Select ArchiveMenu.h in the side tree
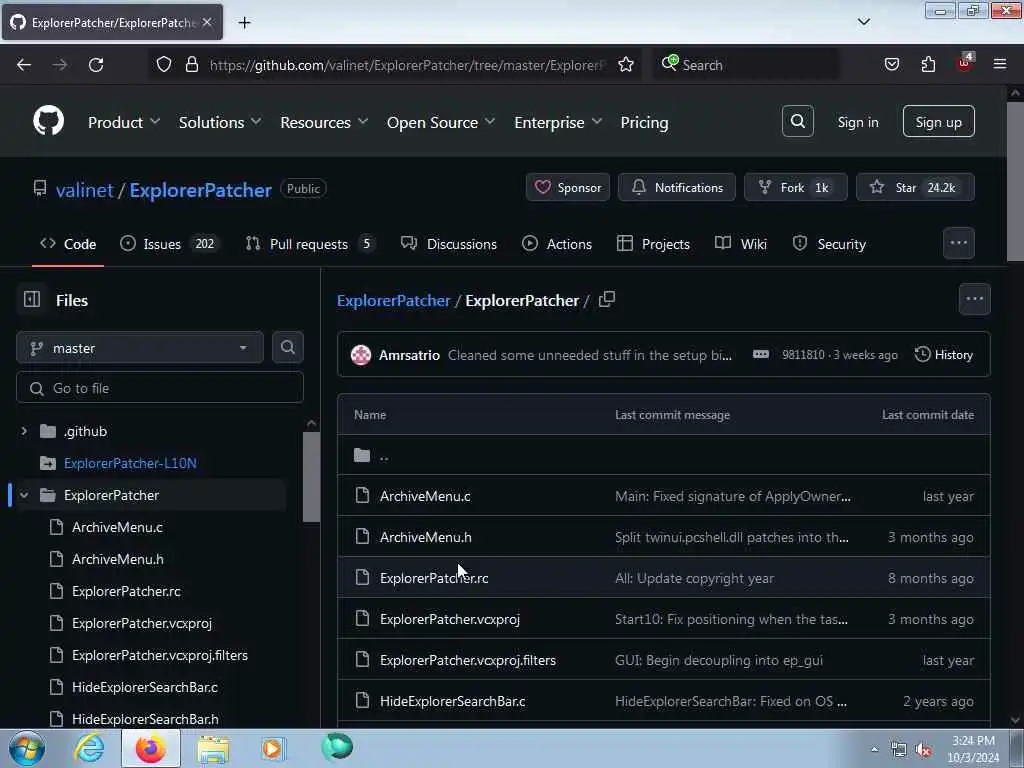Image resolution: width=1024 pixels, height=768 pixels. tap(118, 559)
